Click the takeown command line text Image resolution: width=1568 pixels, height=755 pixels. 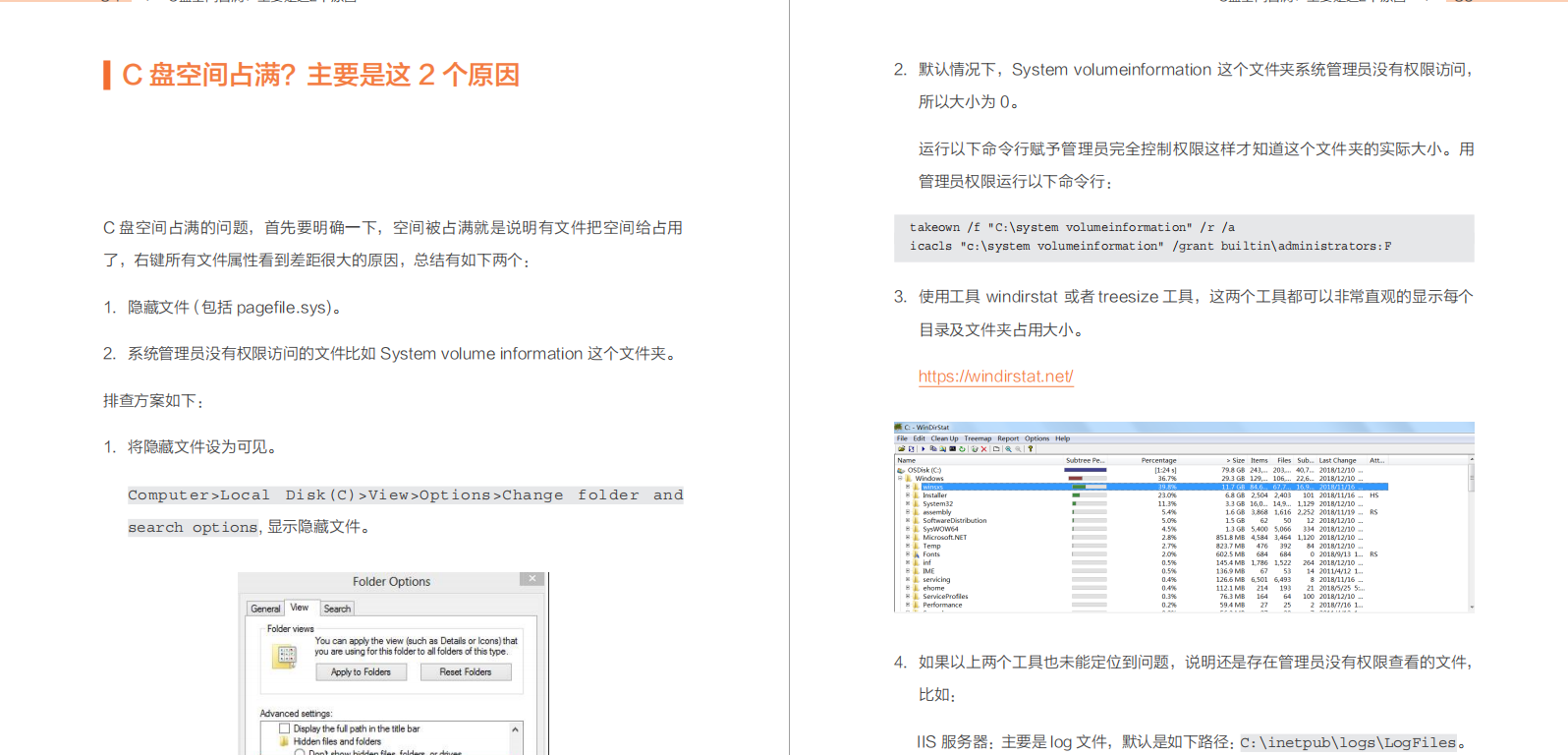[1072, 227]
